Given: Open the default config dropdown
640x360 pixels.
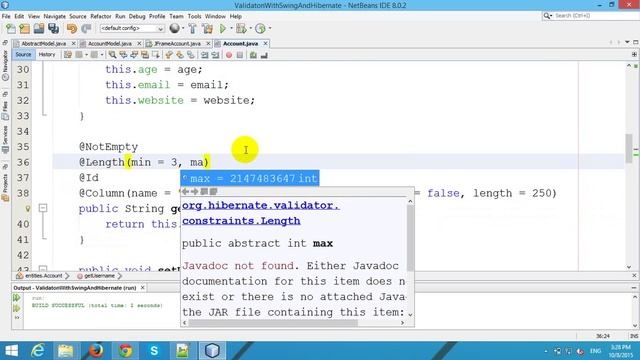Looking at the screenshot, I should point(132,29).
